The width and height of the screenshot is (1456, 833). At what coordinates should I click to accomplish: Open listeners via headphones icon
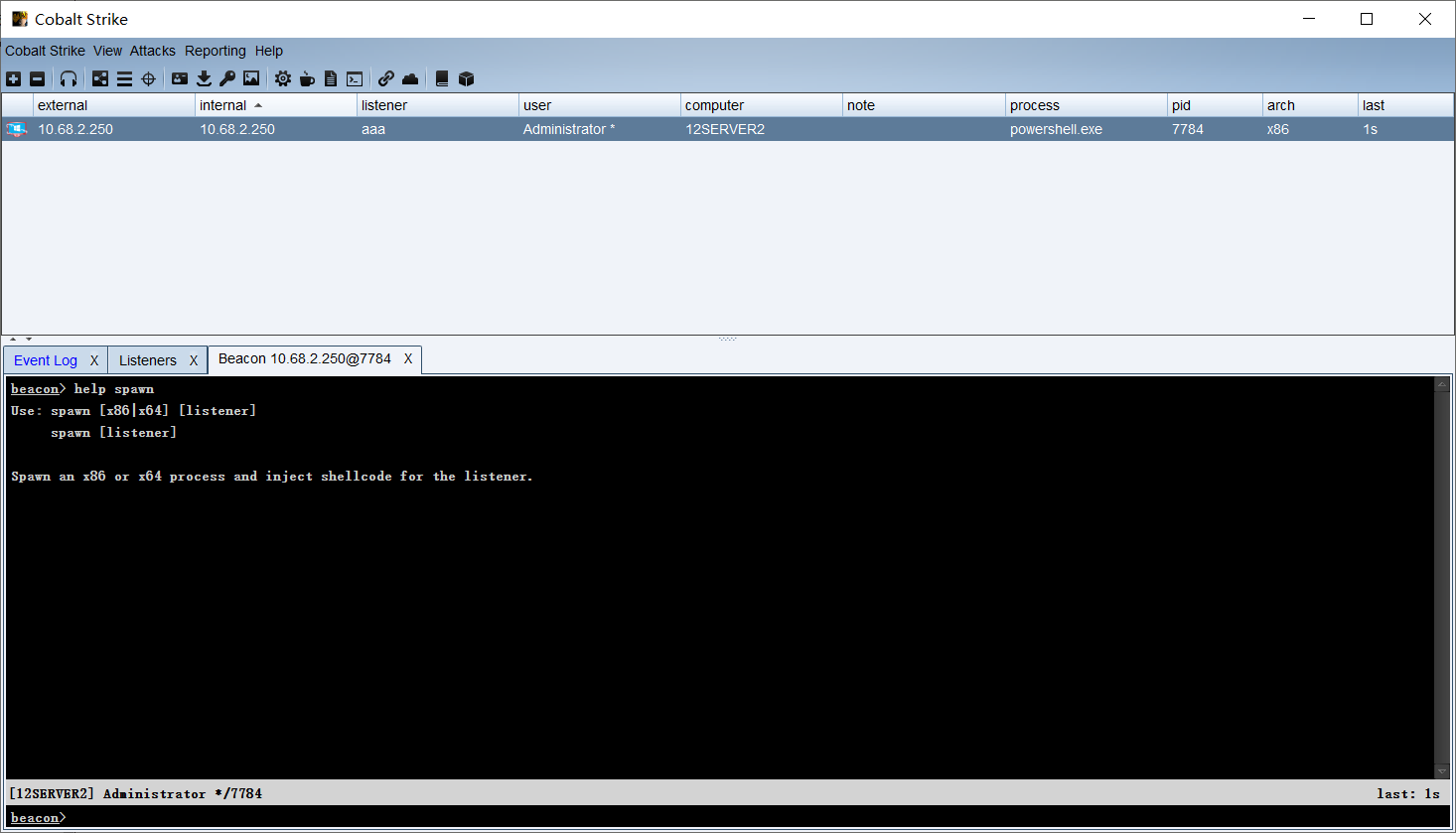click(69, 78)
